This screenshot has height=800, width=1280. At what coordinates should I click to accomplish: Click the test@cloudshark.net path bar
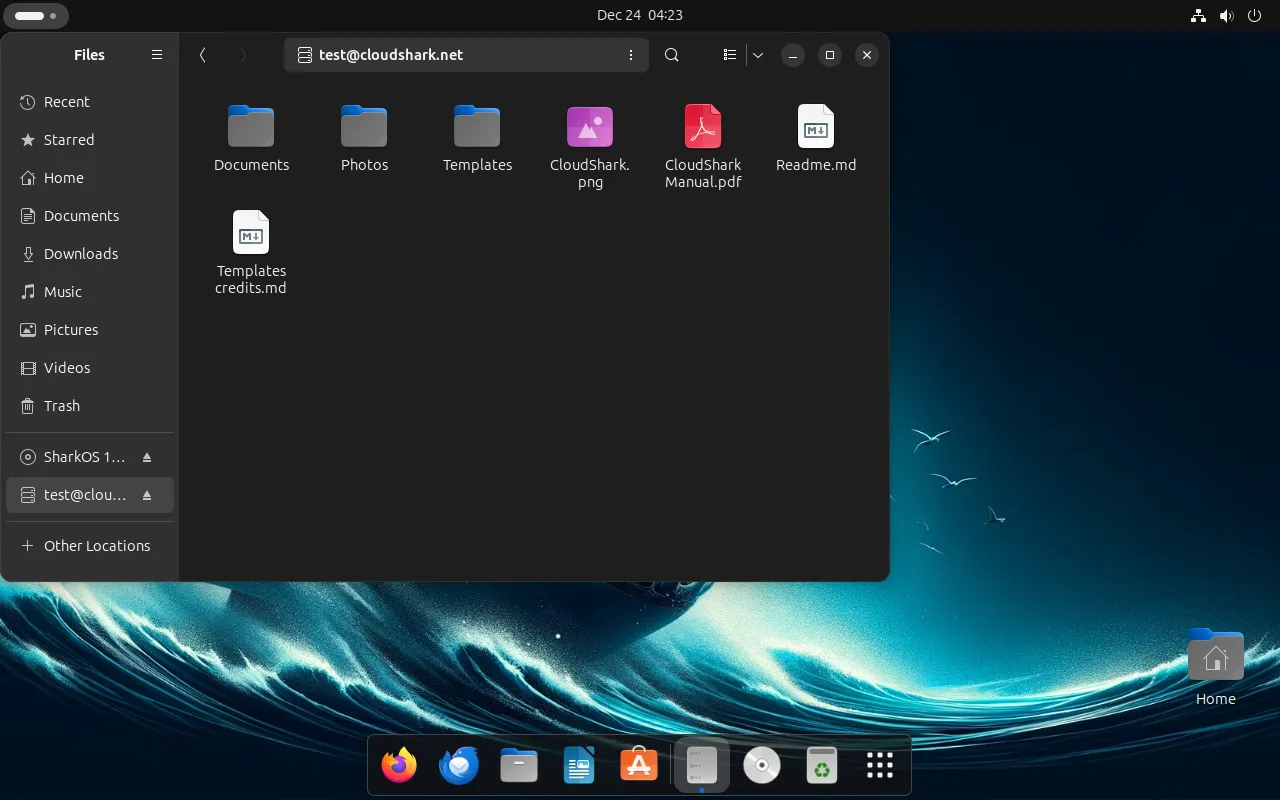[x=466, y=55]
